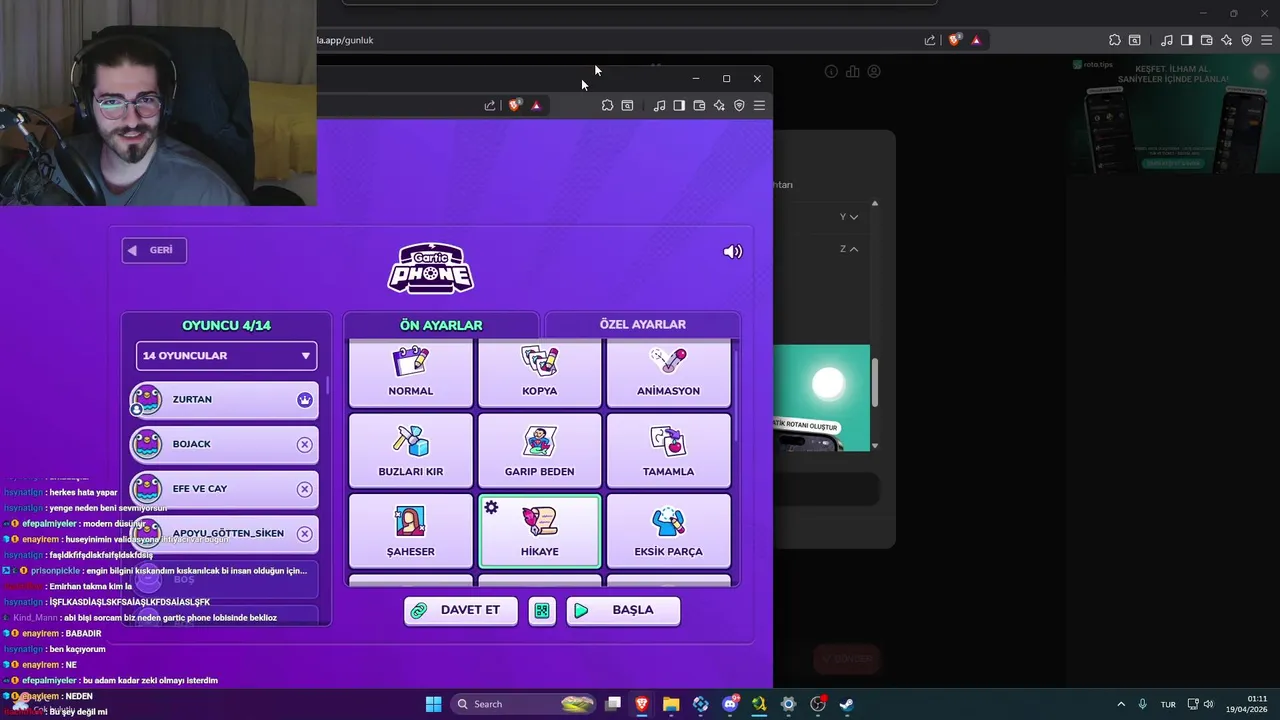This screenshot has height=720, width=1280.
Task: Show hidden system tray icons chevron
Action: [x=1121, y=704]
